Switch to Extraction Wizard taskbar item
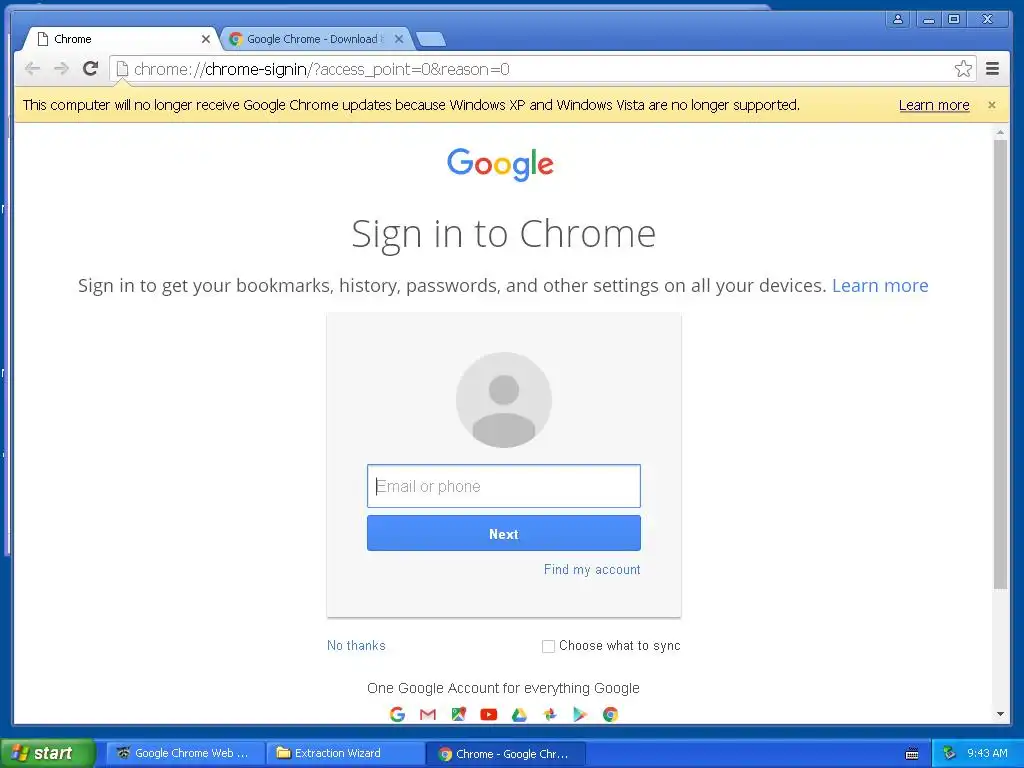This screenshot has height=768, width=1024. (x=346, y=753)
